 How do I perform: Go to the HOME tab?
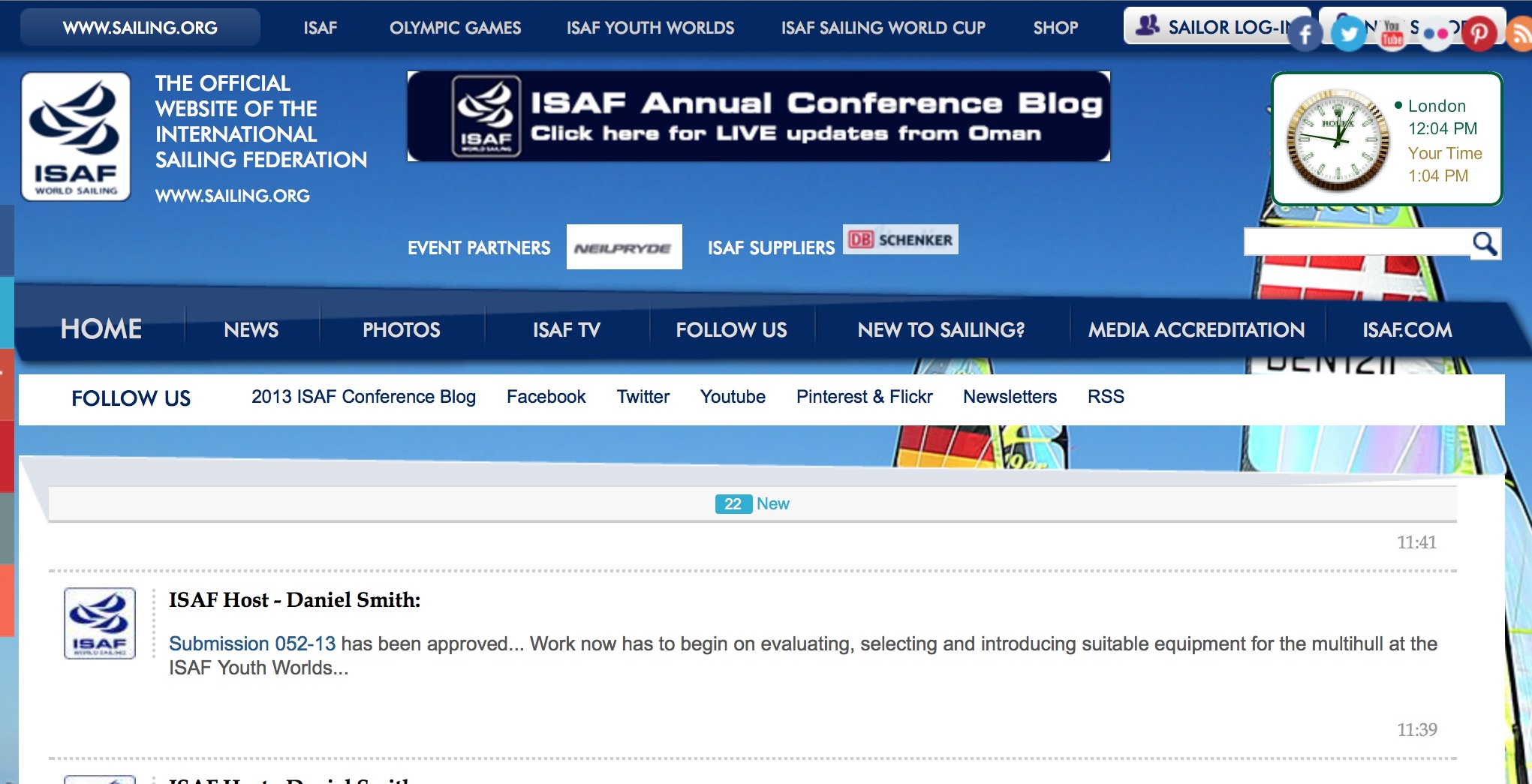101,329
